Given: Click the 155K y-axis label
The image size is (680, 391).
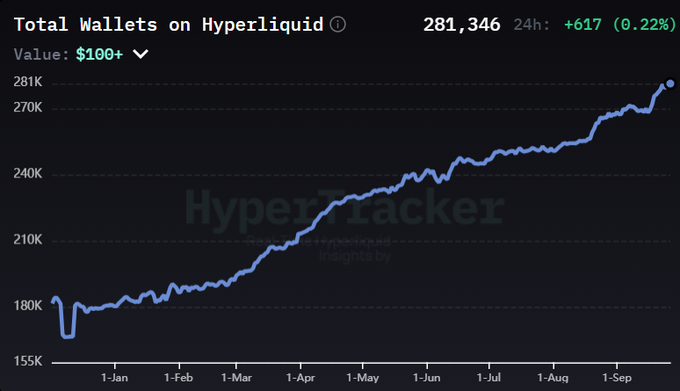Looking at the screenshot, I should (x=28, y=361).
